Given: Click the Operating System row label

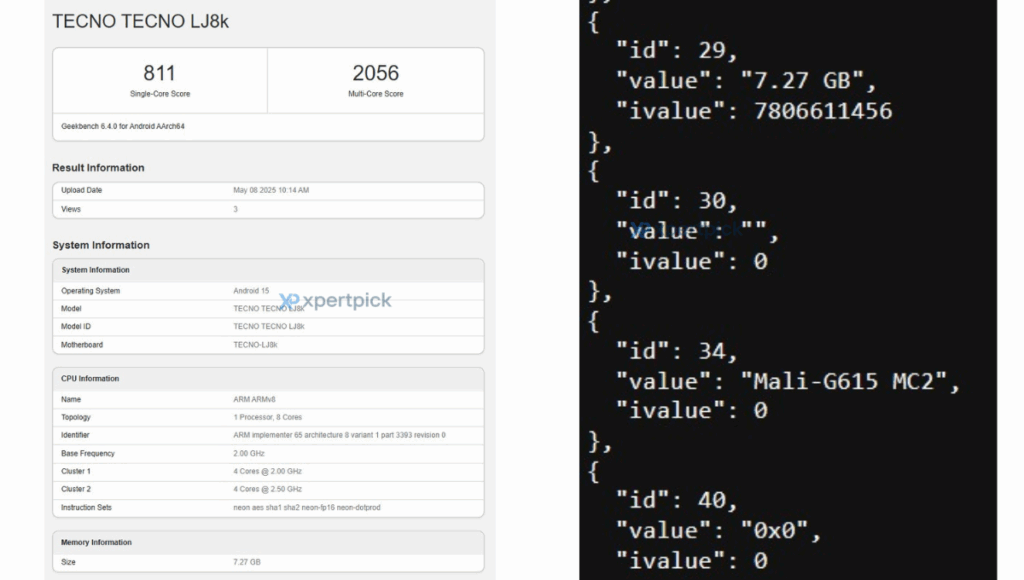Looking at the screenshot, I should click(90, 291).
